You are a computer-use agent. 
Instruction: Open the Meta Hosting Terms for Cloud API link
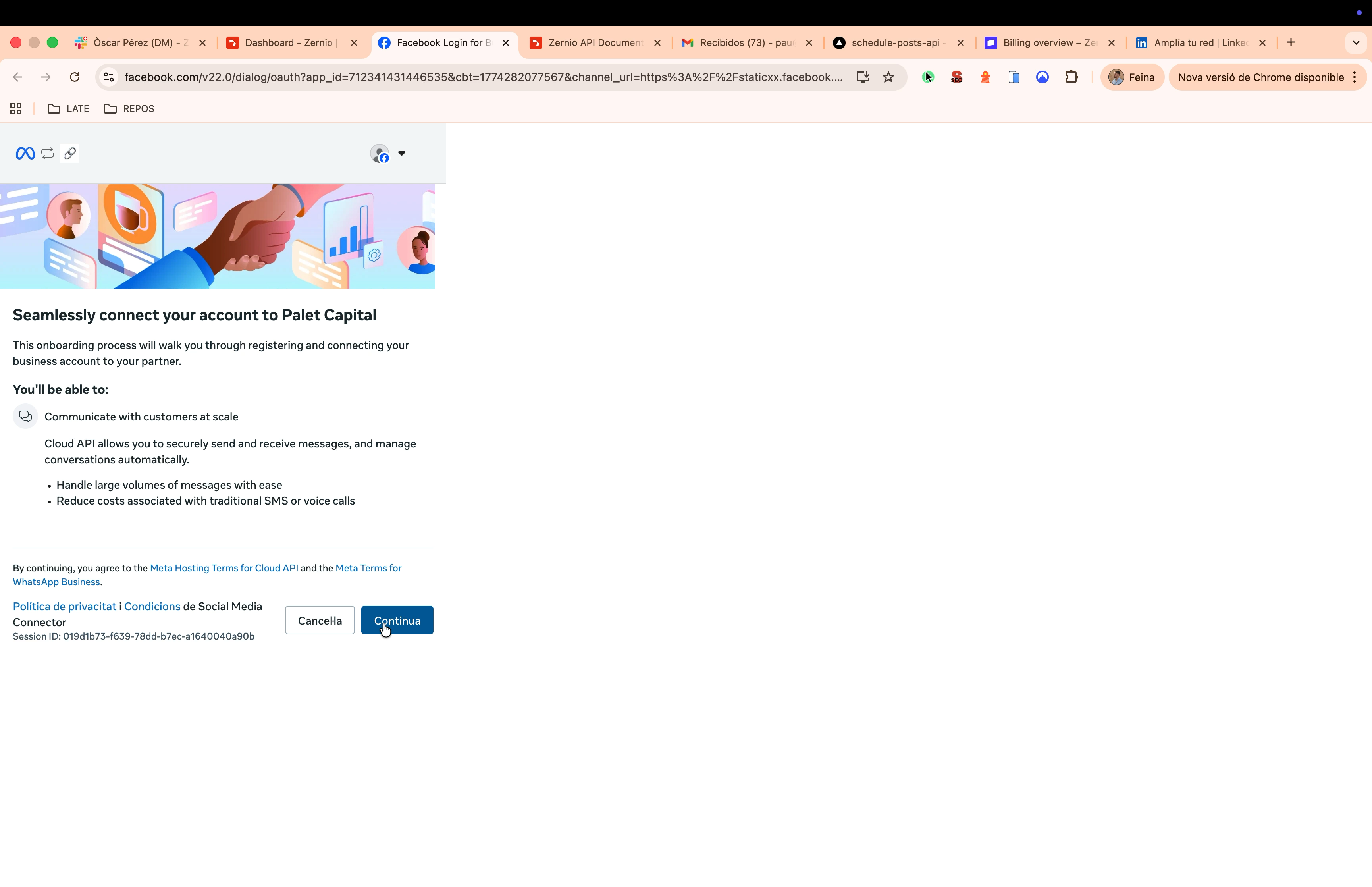click(x=224, y=568)
